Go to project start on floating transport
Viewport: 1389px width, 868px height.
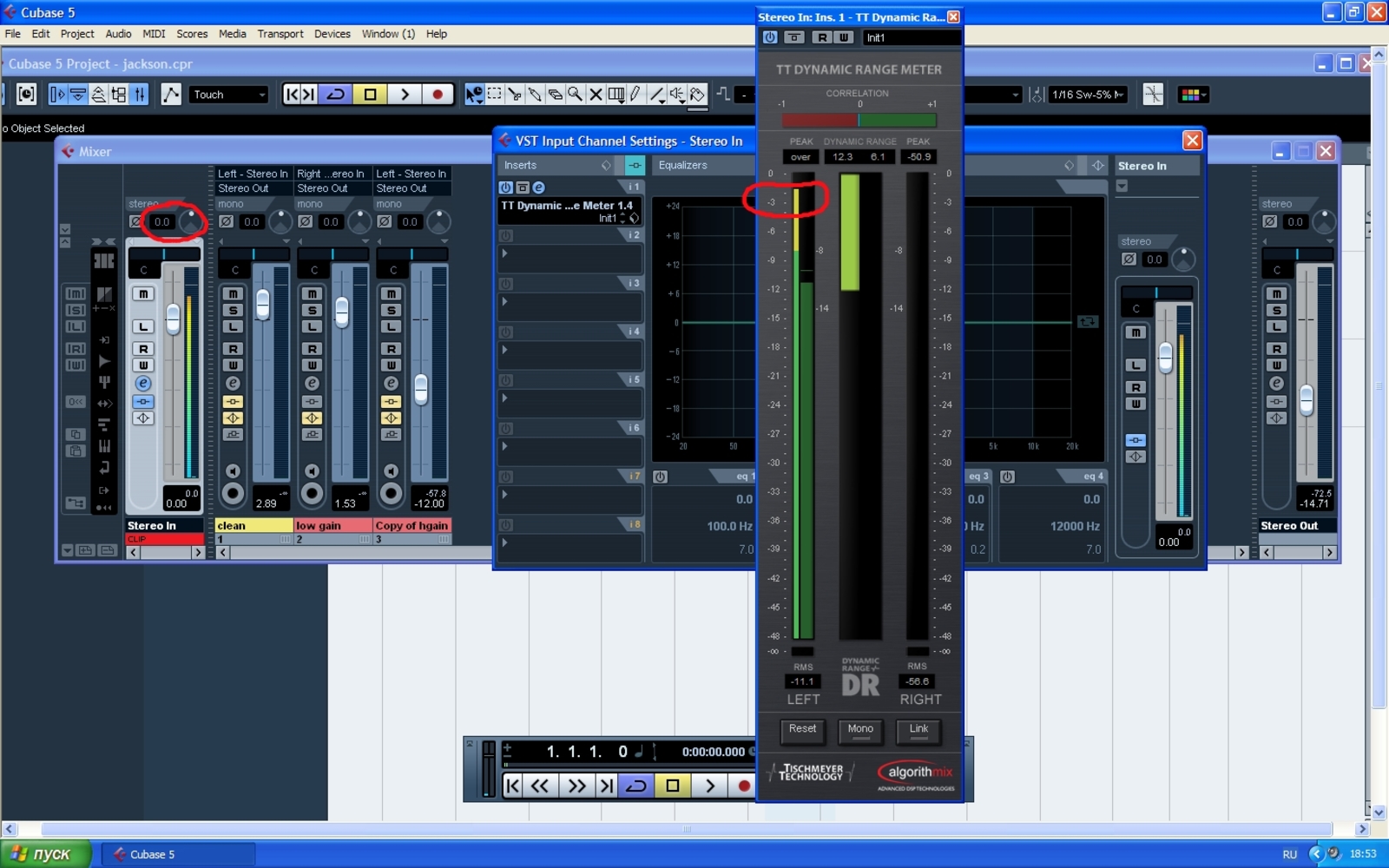[513, 786]
